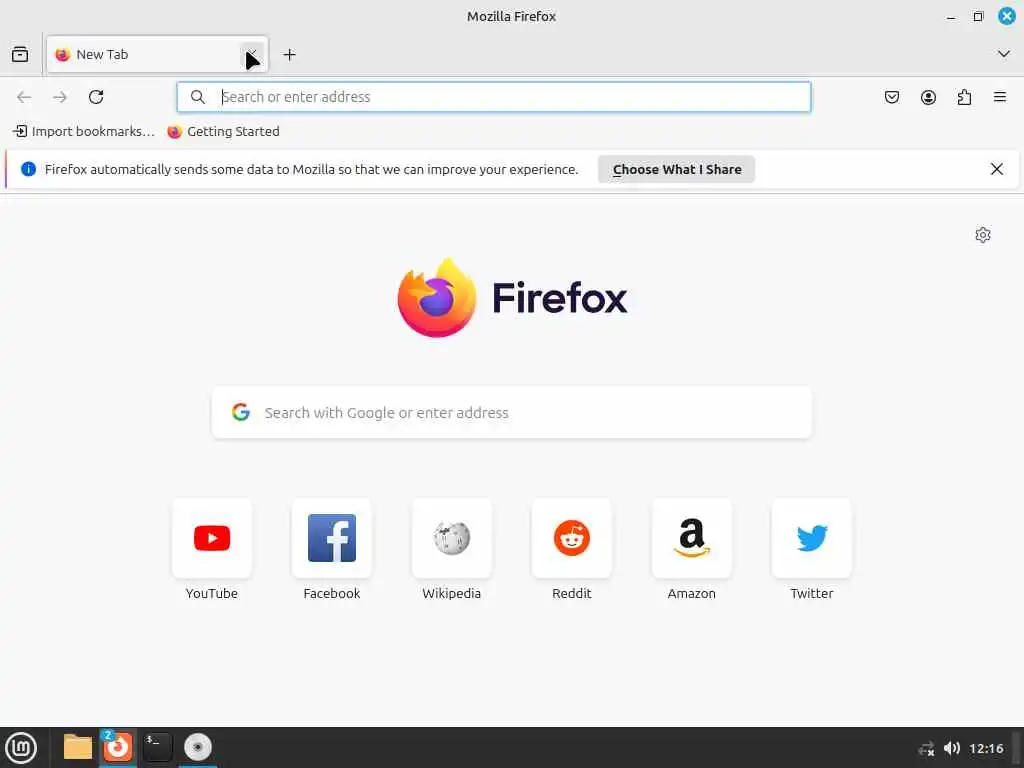This screenshot has width=1024, height=768.
Task: Open the Terminal from taskbar
Action: click(157, 747)
